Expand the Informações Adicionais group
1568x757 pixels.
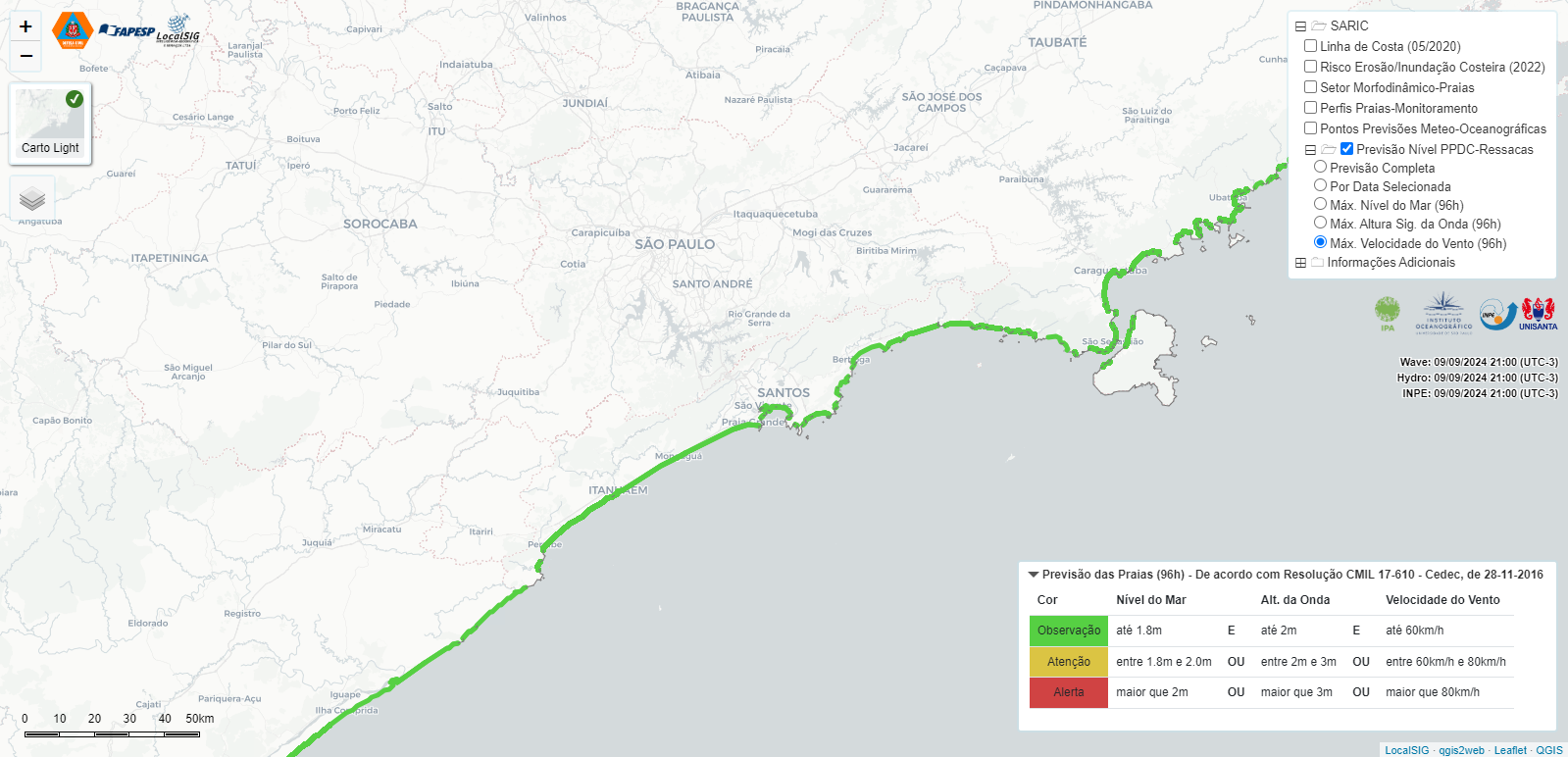point(1300,263)
